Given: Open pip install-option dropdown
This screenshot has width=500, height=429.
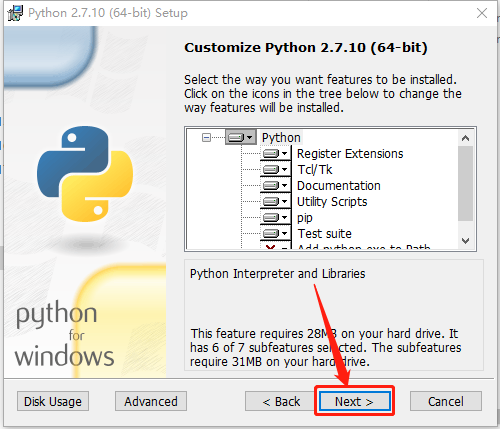Looking at the screenshot, I should [275, 217].
